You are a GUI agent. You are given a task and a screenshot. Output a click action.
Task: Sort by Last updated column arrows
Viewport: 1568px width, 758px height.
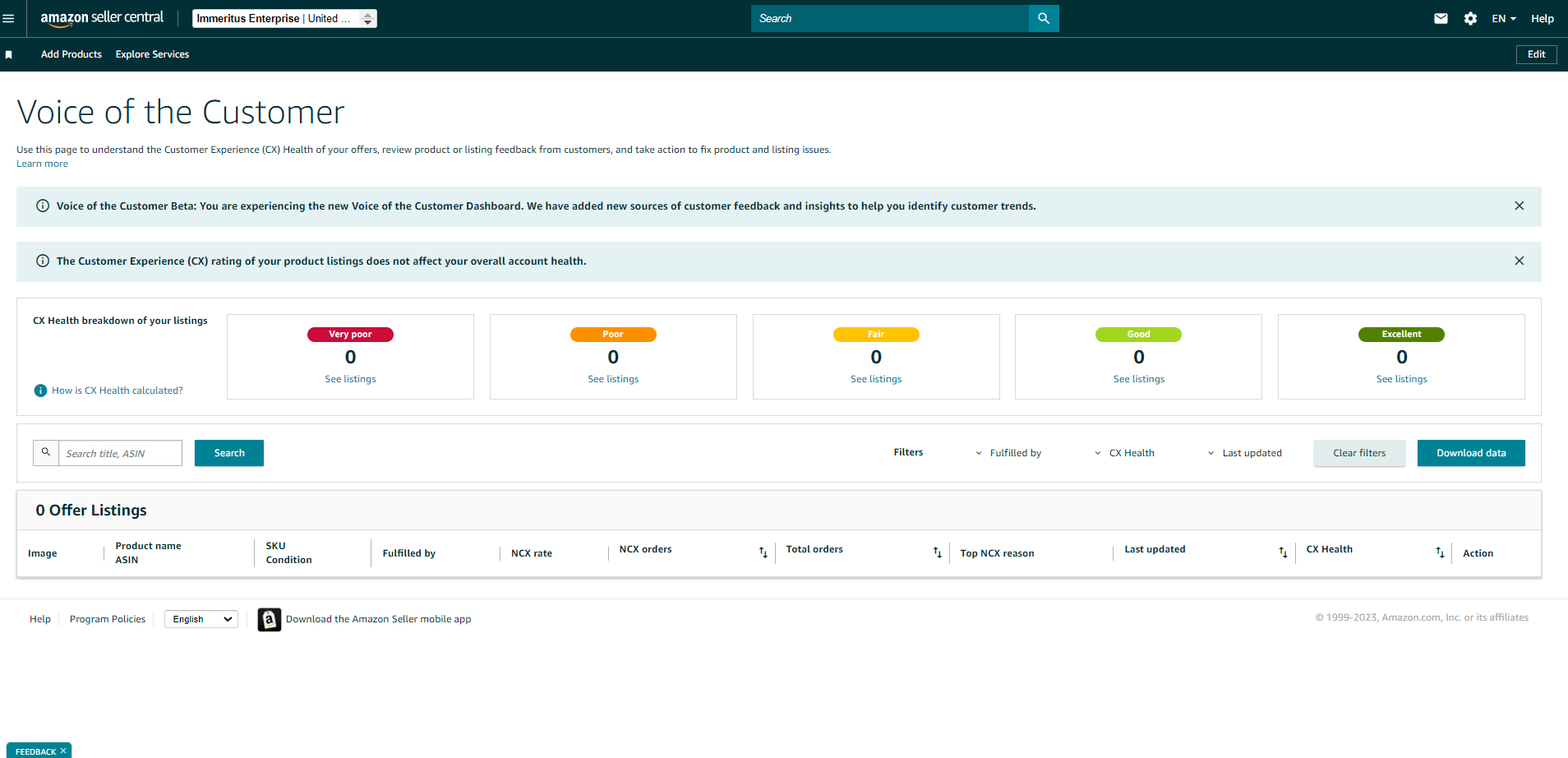click(x=1284, y=552)
